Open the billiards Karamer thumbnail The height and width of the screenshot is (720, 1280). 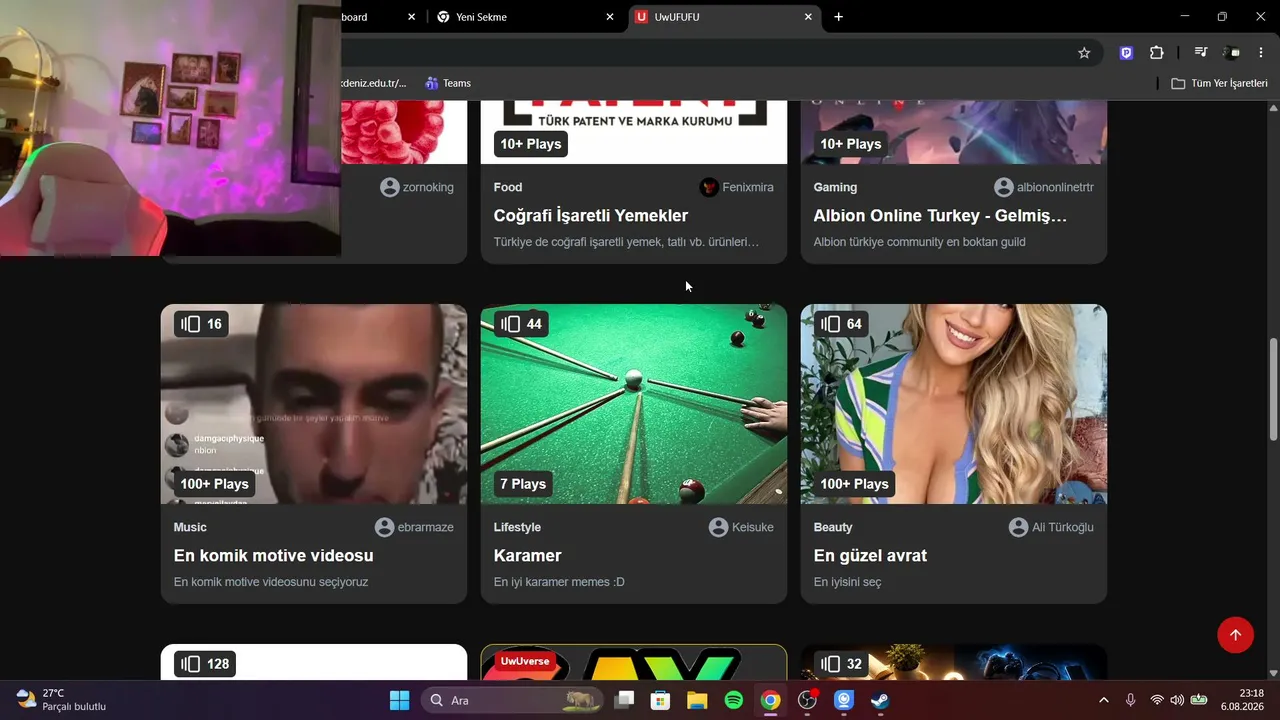[x=634, y=404]
